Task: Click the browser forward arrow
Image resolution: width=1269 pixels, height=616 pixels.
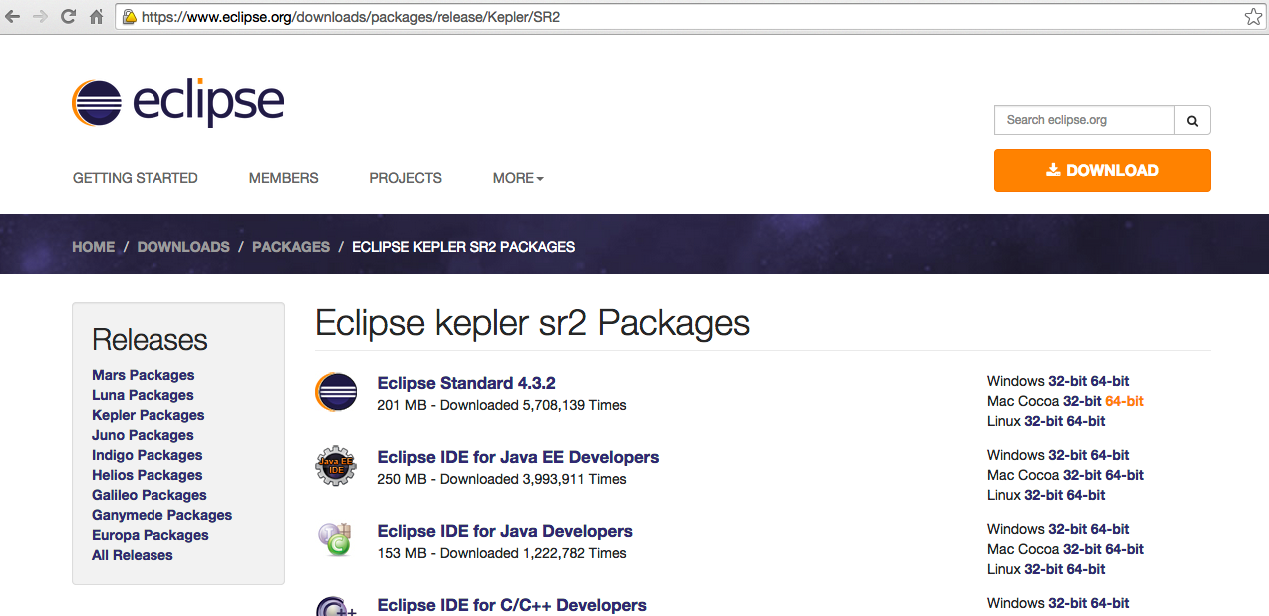Action: [x=40, y=17]
